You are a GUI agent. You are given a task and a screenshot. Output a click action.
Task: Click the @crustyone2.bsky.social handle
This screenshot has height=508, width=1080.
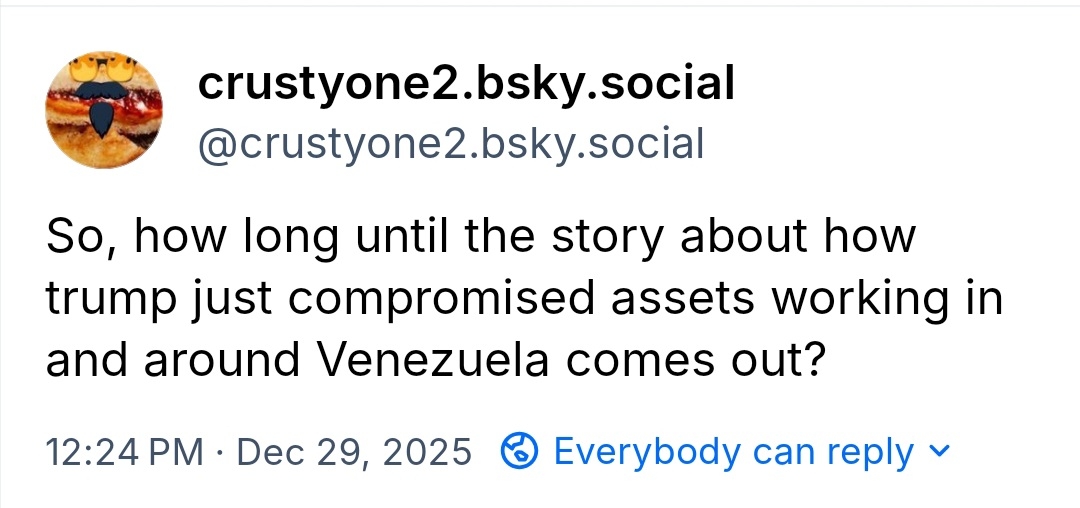point(451,143)
